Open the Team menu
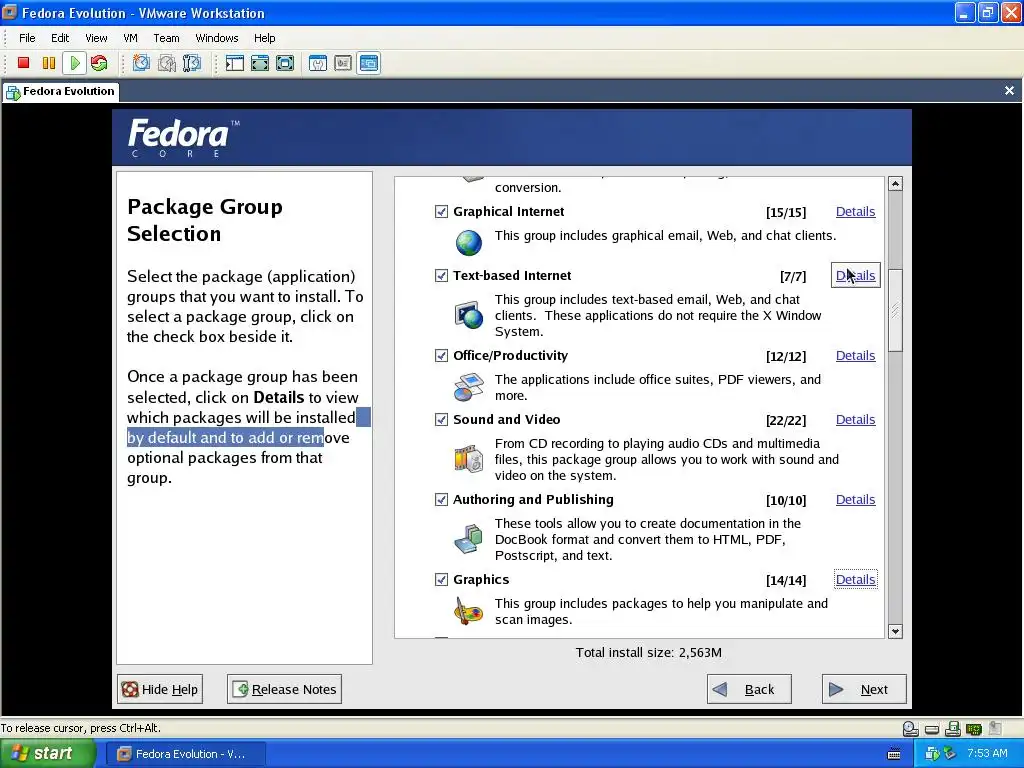 (167, 38)
